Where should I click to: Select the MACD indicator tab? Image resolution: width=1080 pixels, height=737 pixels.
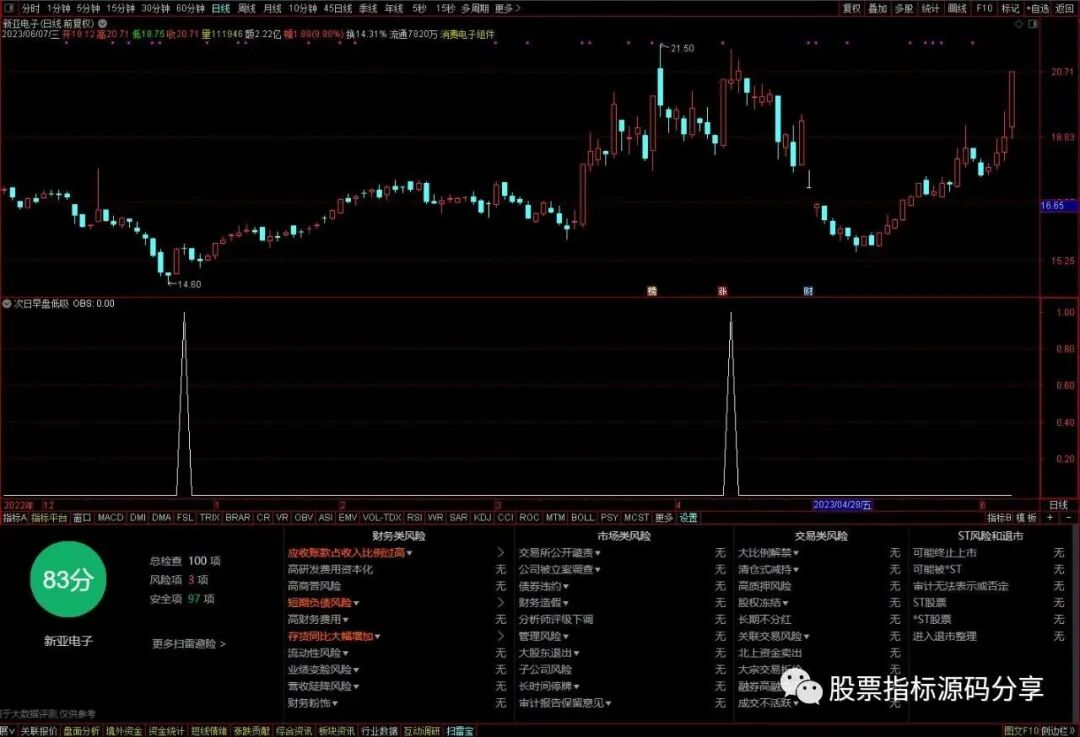tap(110, 517)
